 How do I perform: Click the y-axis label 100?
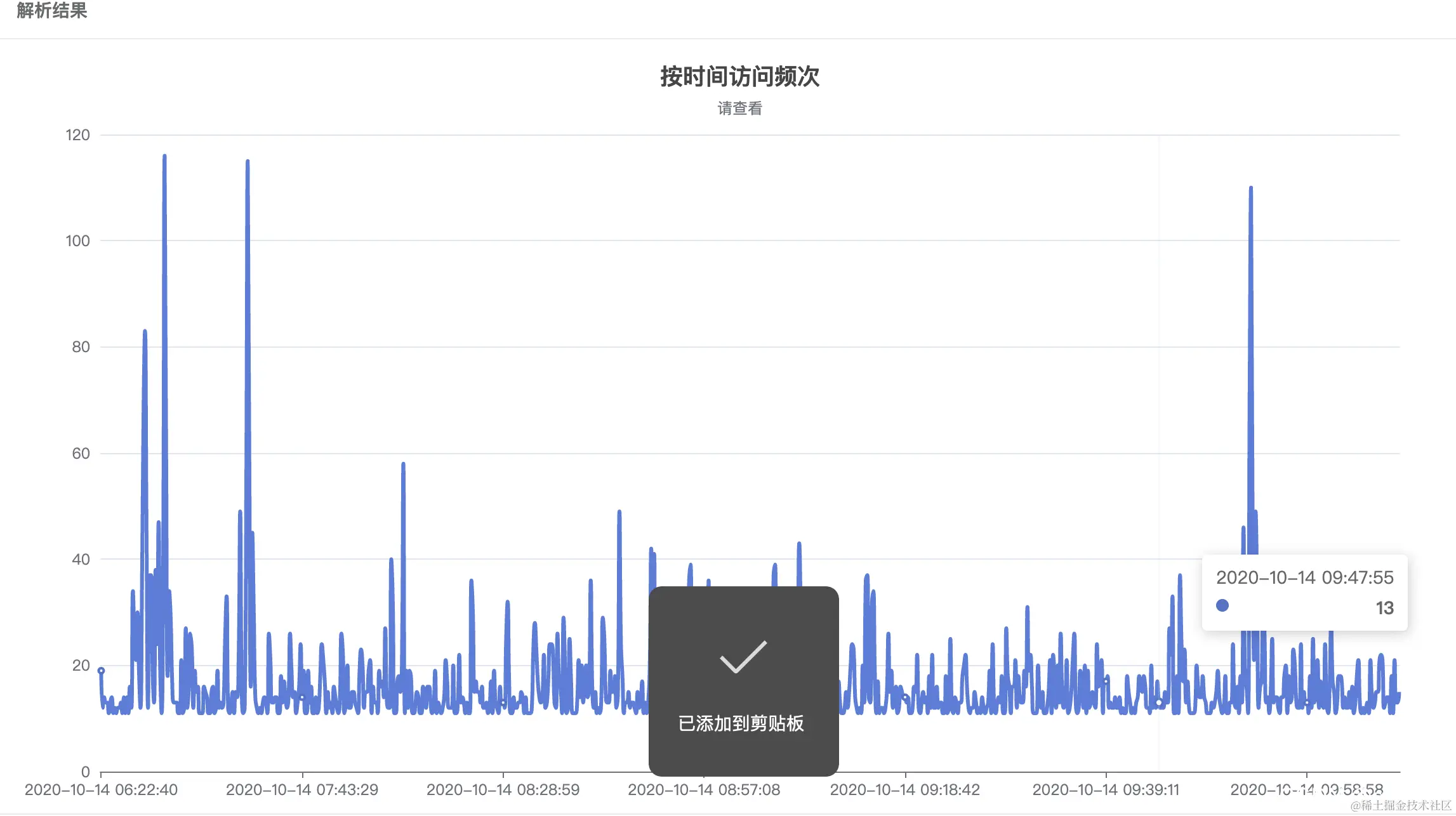(77, 241)
